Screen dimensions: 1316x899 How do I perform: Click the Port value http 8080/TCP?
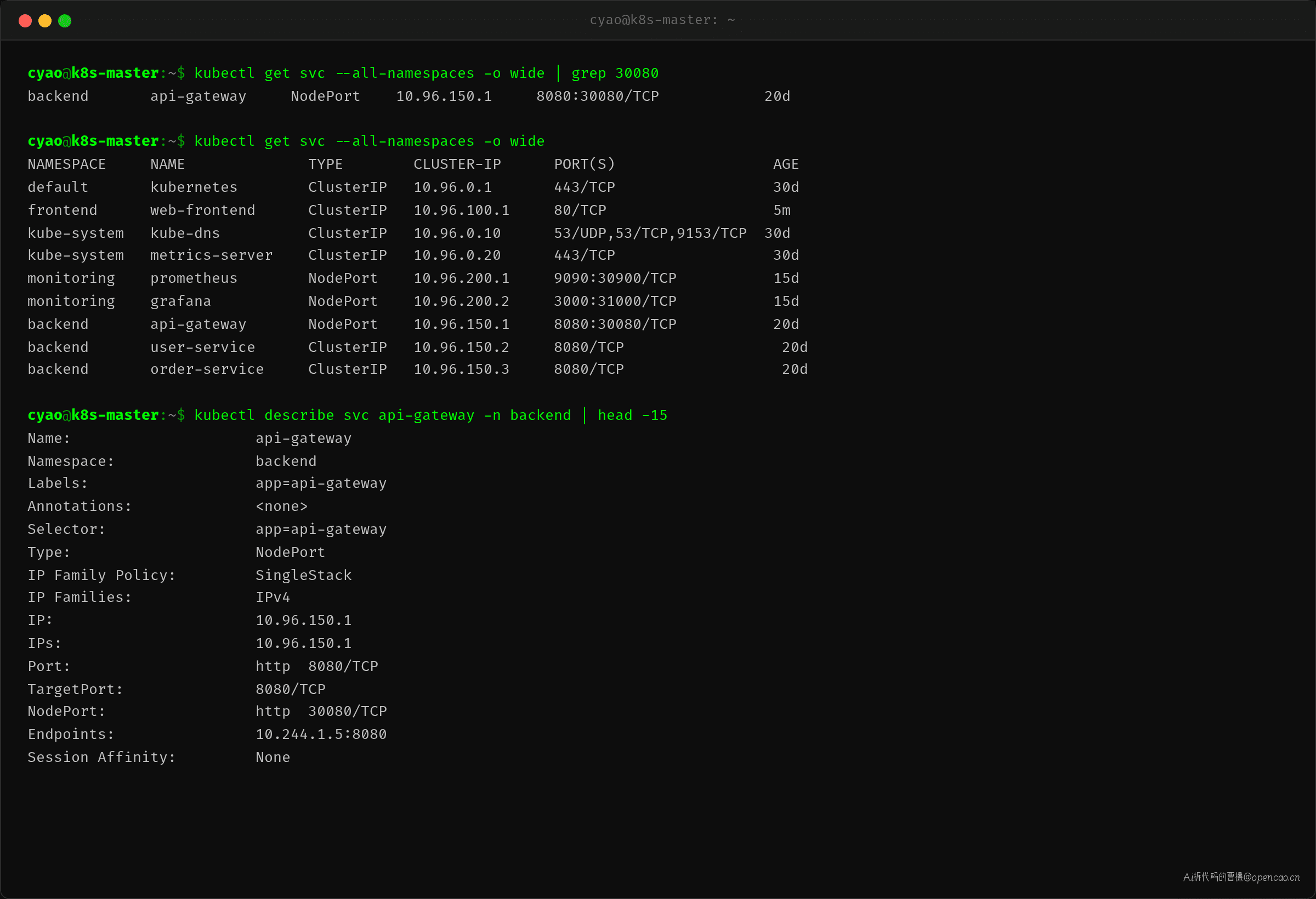pos(317,667)
